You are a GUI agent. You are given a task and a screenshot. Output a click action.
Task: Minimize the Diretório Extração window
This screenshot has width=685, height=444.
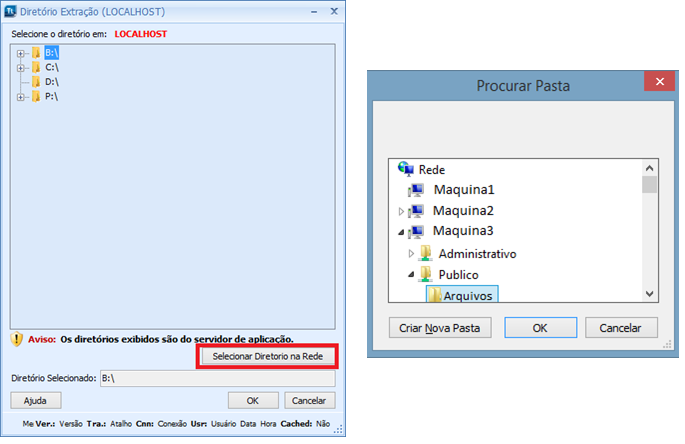click(x=314, y=12)
